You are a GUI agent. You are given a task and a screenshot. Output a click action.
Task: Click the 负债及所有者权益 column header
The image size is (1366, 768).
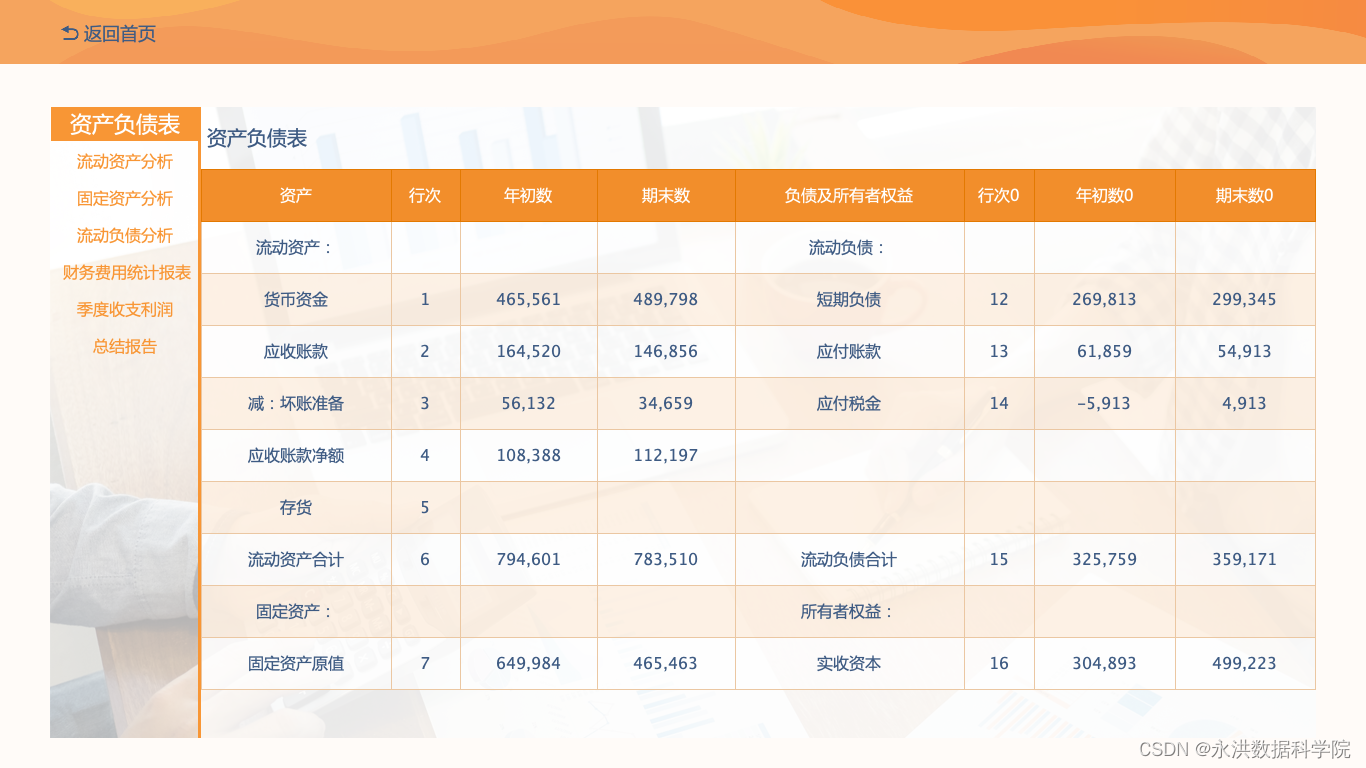click(849, 195)
